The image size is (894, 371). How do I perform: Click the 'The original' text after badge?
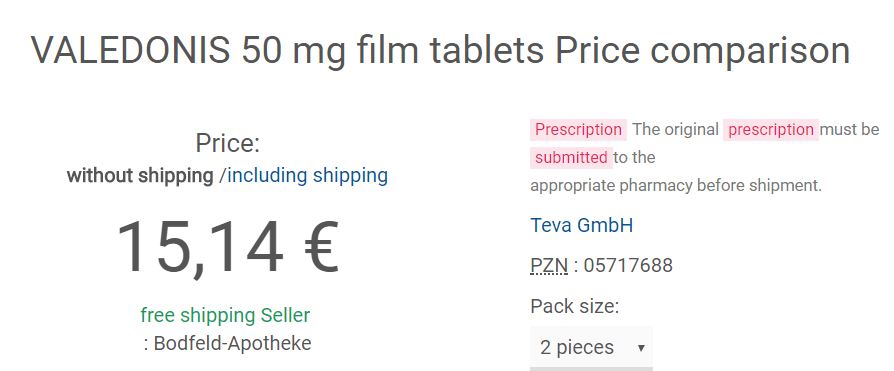pos(675,130)
